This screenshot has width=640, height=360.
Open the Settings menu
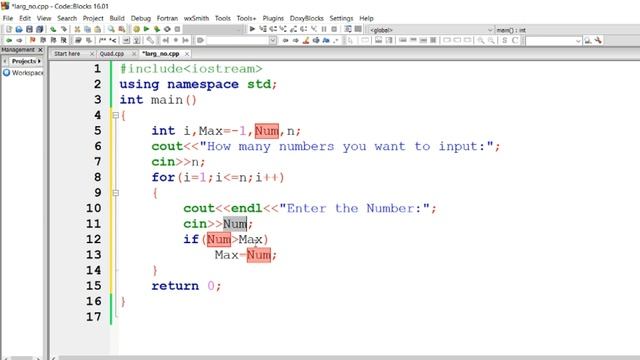pos(341,18)
